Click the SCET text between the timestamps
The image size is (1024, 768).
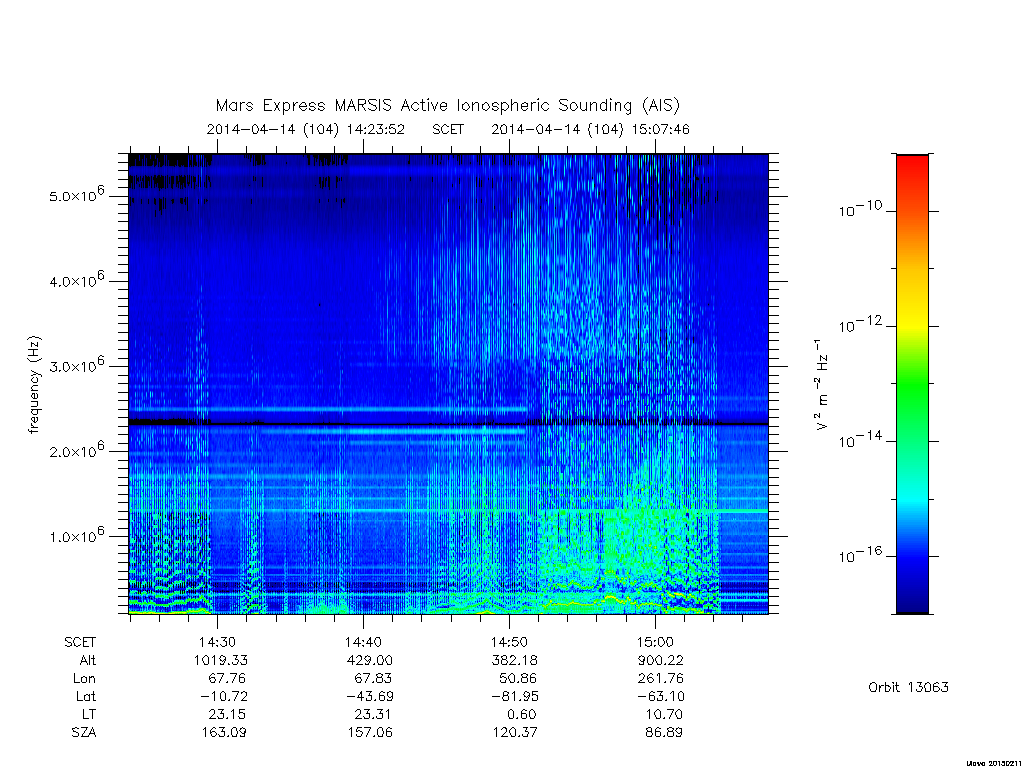[448, 129]
